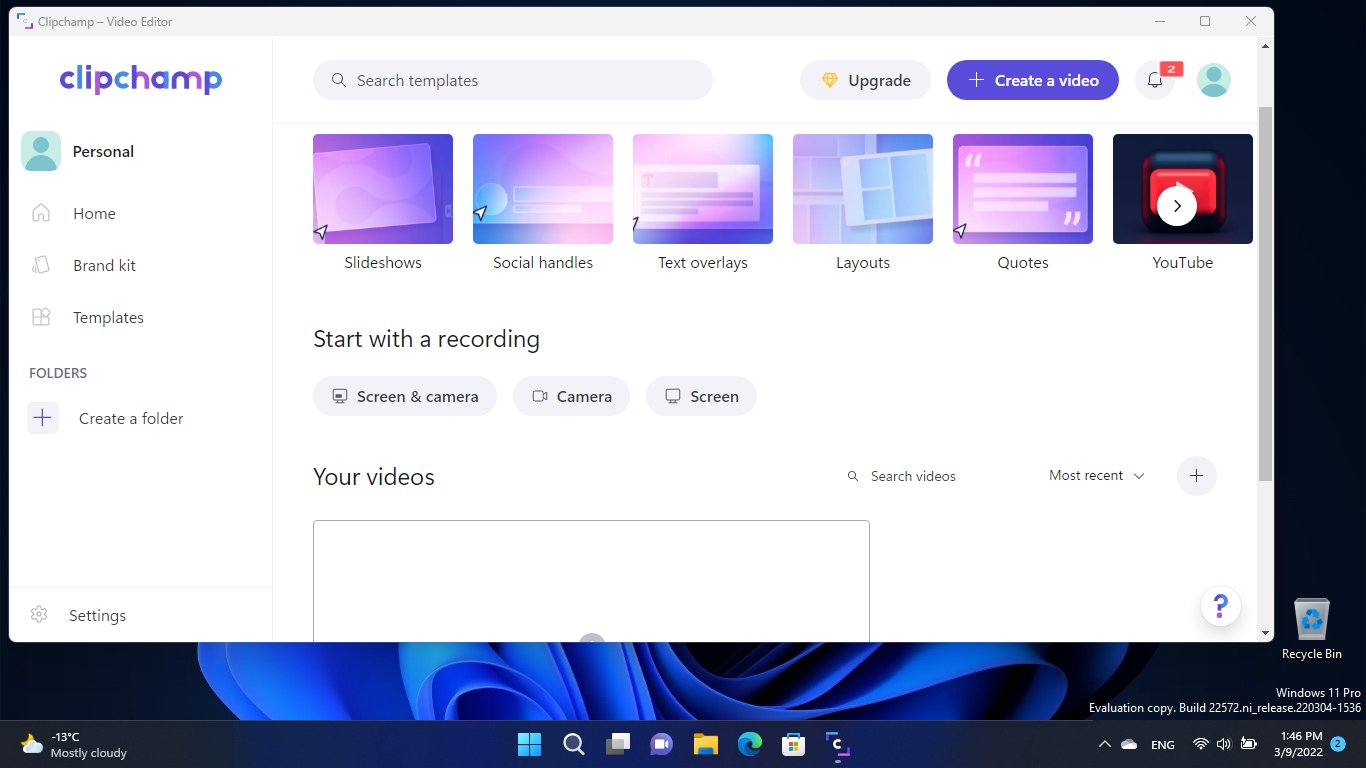
Task: Click the Templates grid icon in the sidebar
Action: point(41,317)
